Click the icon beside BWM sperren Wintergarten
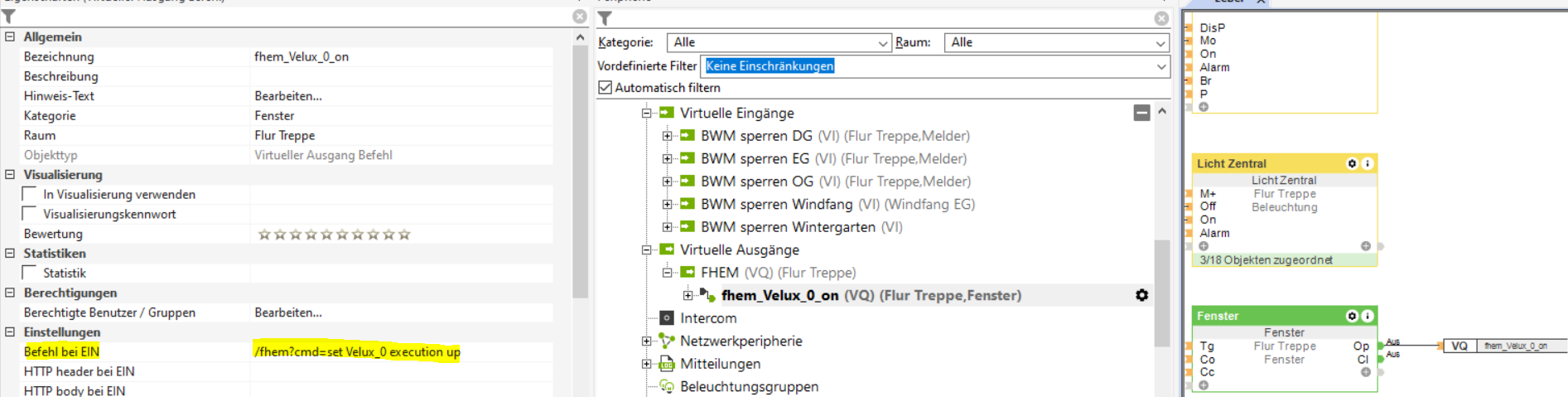Screen dimensions: 1568x397 [x=687, y=226]
